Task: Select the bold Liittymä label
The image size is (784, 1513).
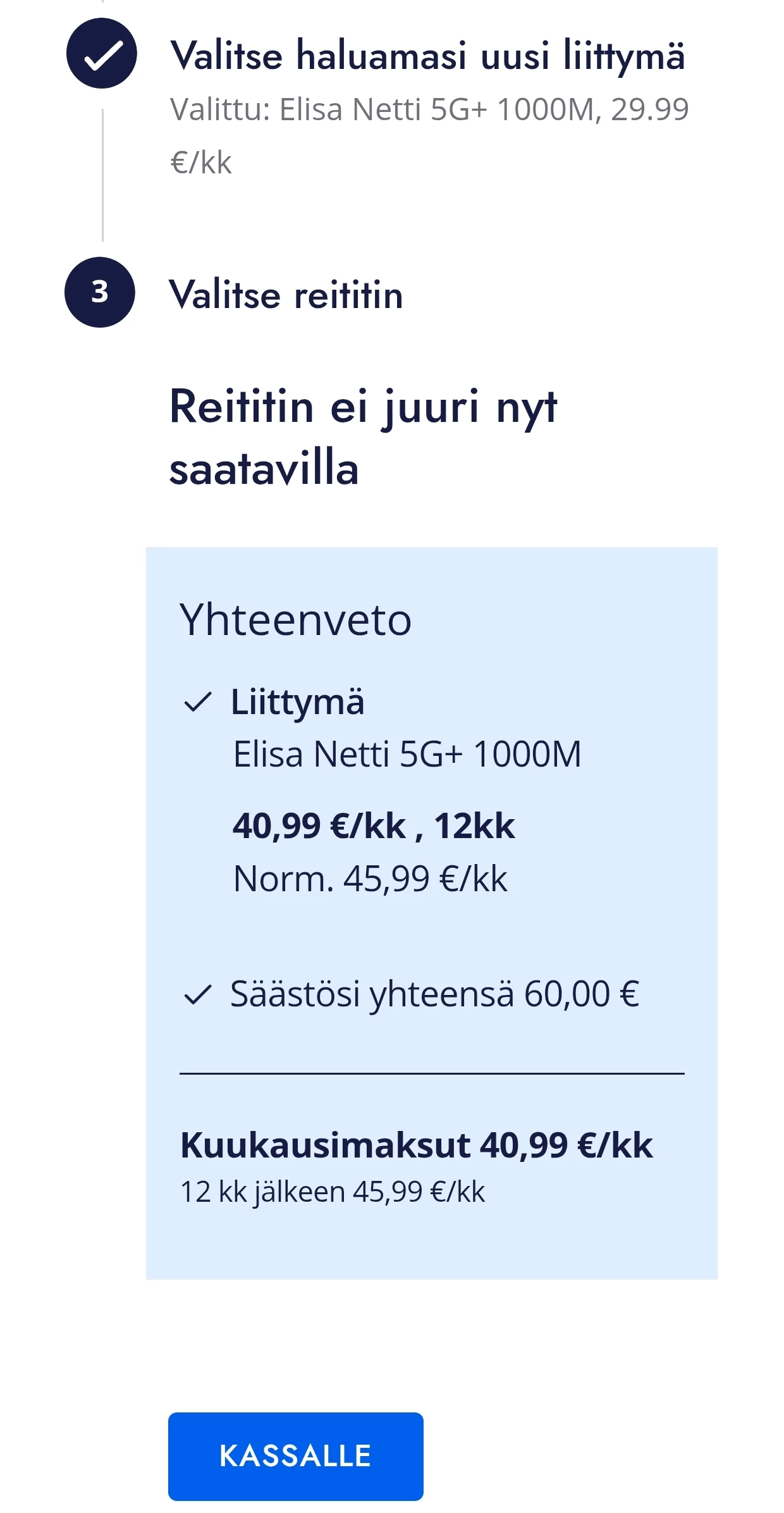Action: click(x=297, y=702)
